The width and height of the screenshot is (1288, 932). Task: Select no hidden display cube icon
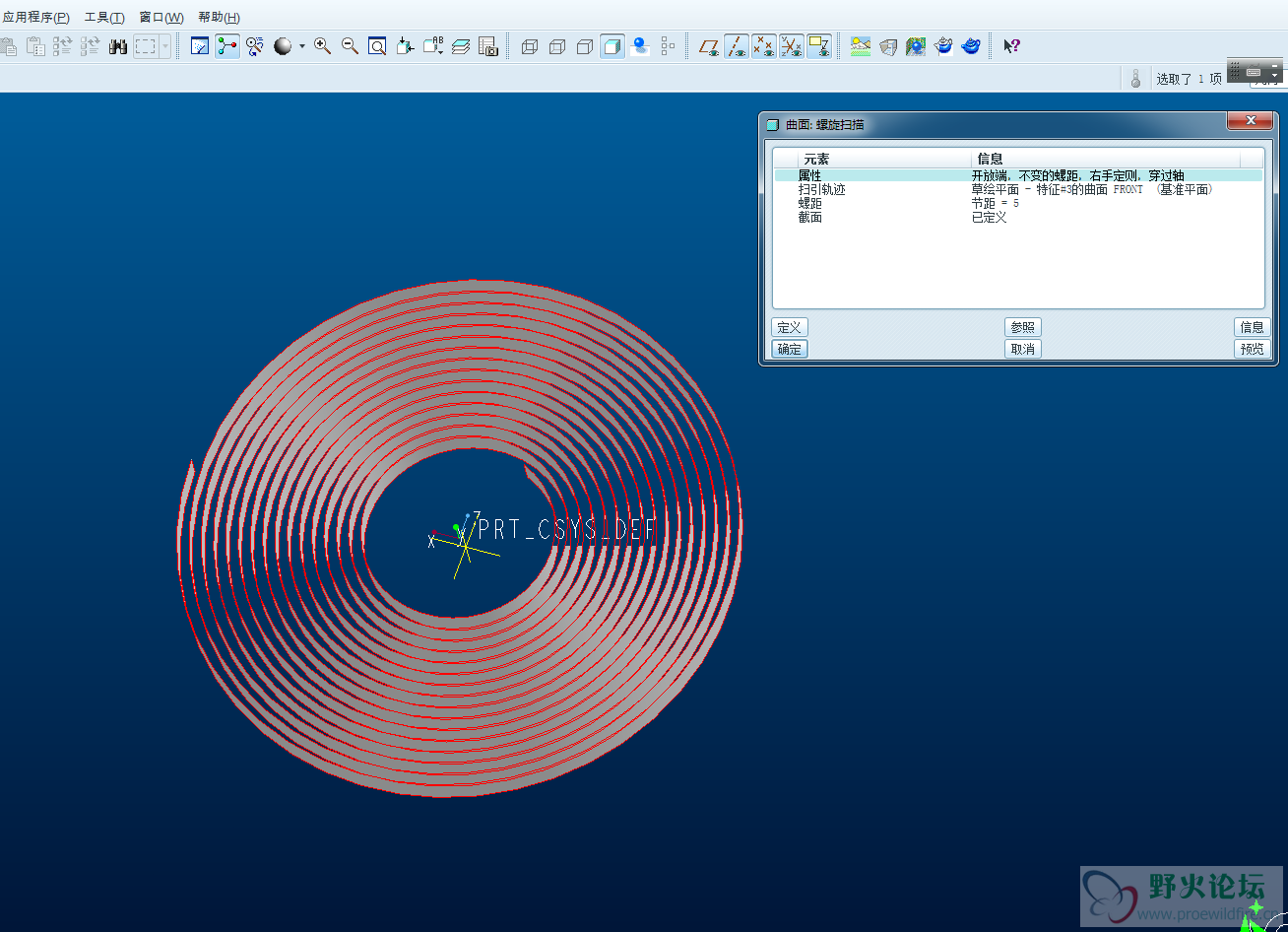(585, 46)
